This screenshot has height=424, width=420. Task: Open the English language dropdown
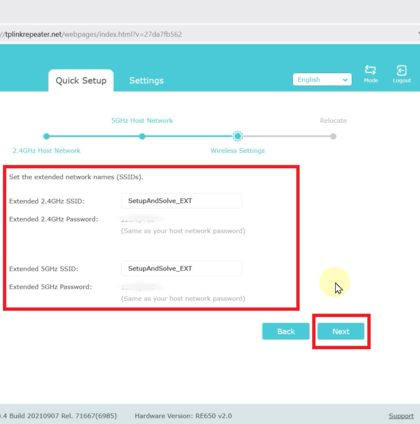pos(322,80)
